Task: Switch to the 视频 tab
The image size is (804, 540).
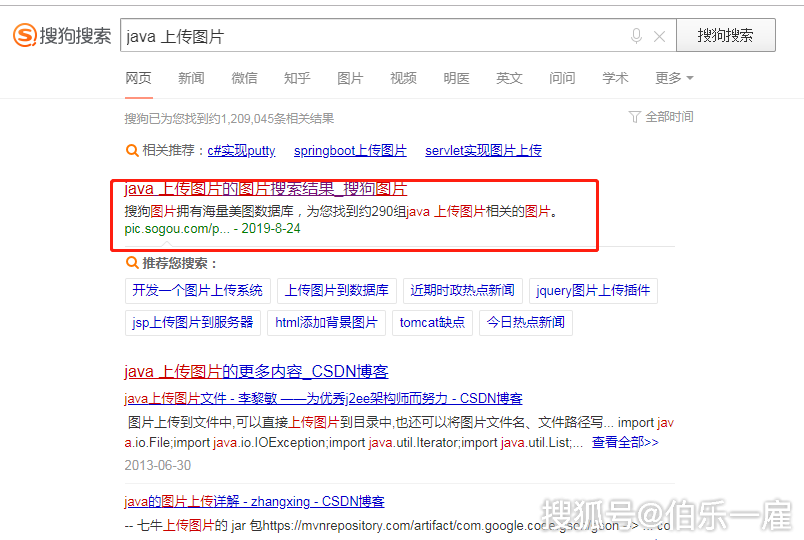Action: (x=404, y=78)
